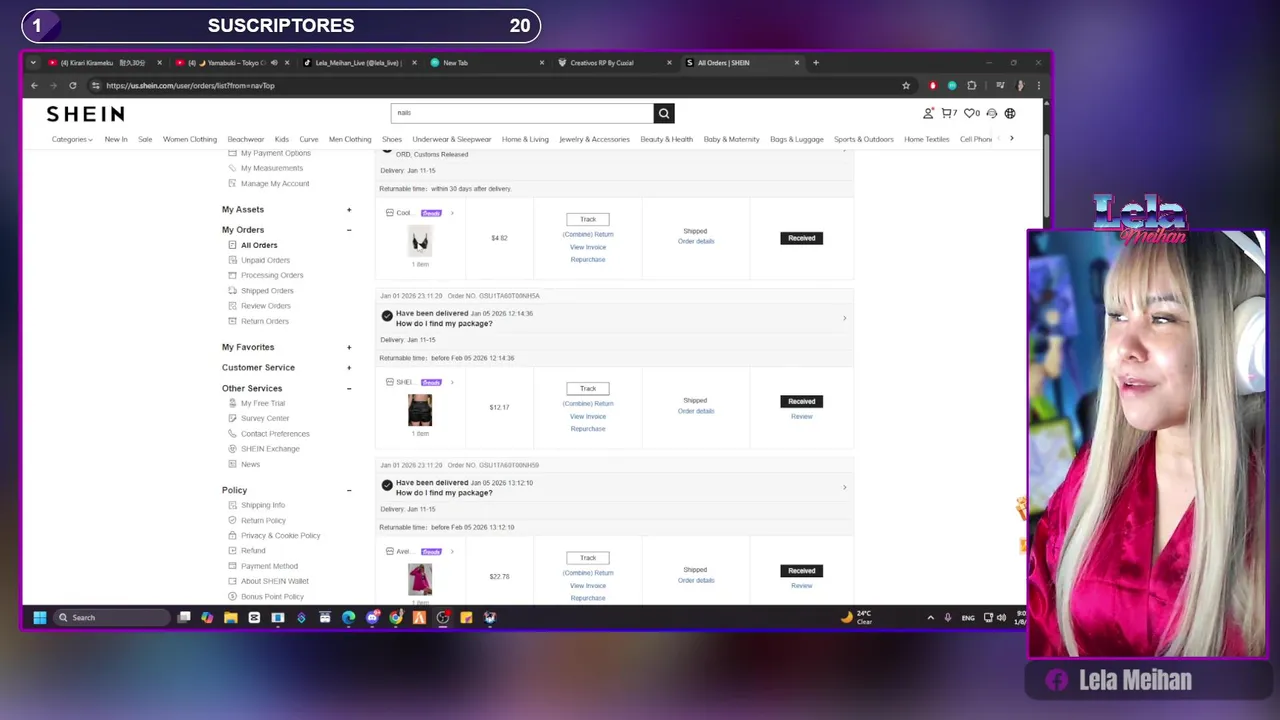Open the Categories dropdown
The width and height of the screenshot is (1280, 720).
tap(72, 139)
